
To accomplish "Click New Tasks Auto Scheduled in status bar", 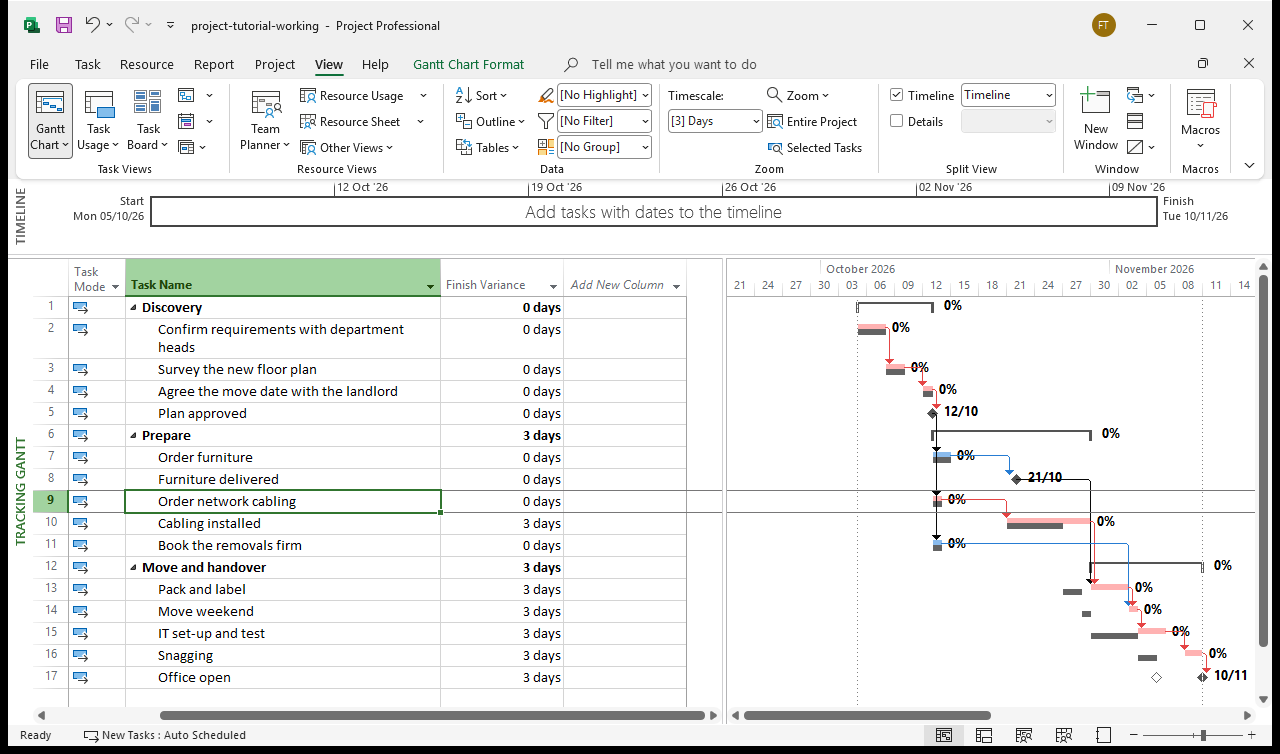I will [165, 735].
